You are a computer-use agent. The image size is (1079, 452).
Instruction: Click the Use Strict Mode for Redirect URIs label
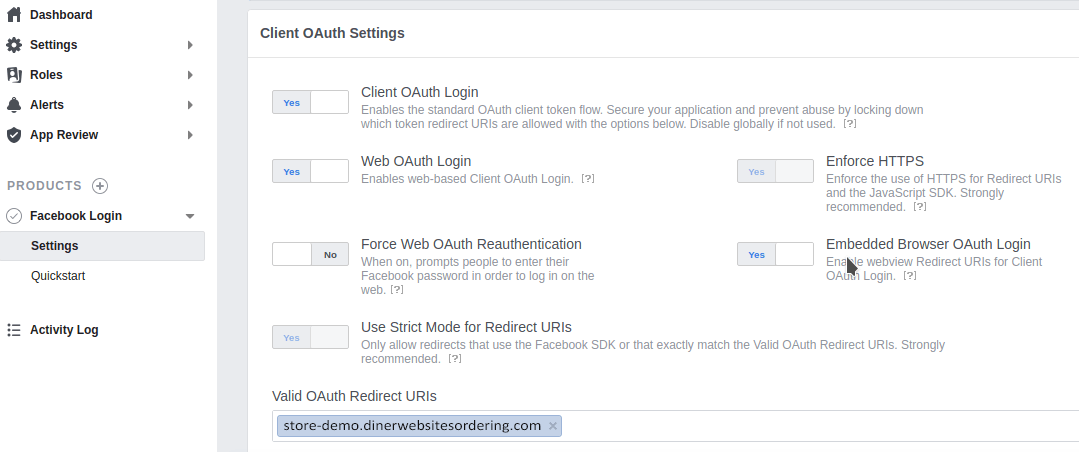coord(466,327)
